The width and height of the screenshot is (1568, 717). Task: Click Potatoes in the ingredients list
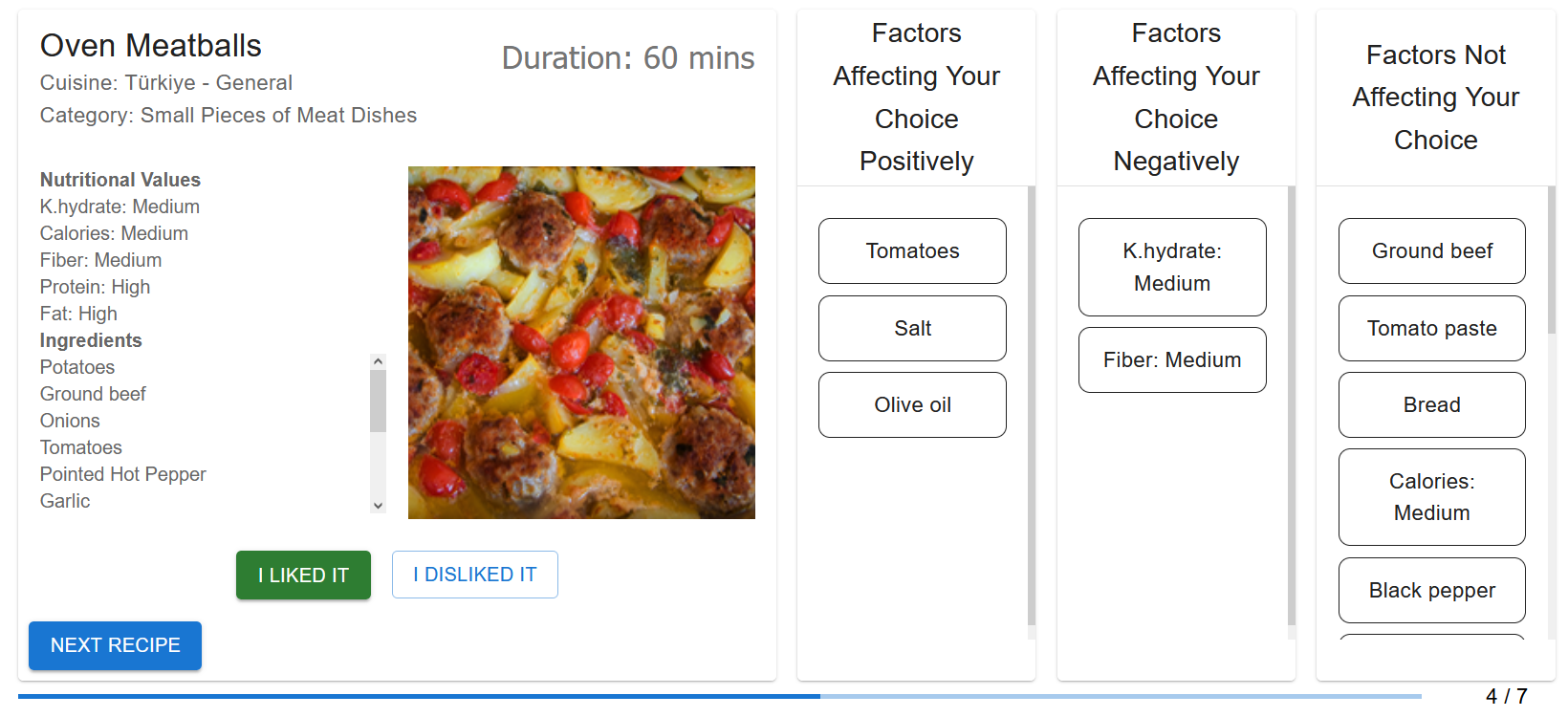point(77,367)
